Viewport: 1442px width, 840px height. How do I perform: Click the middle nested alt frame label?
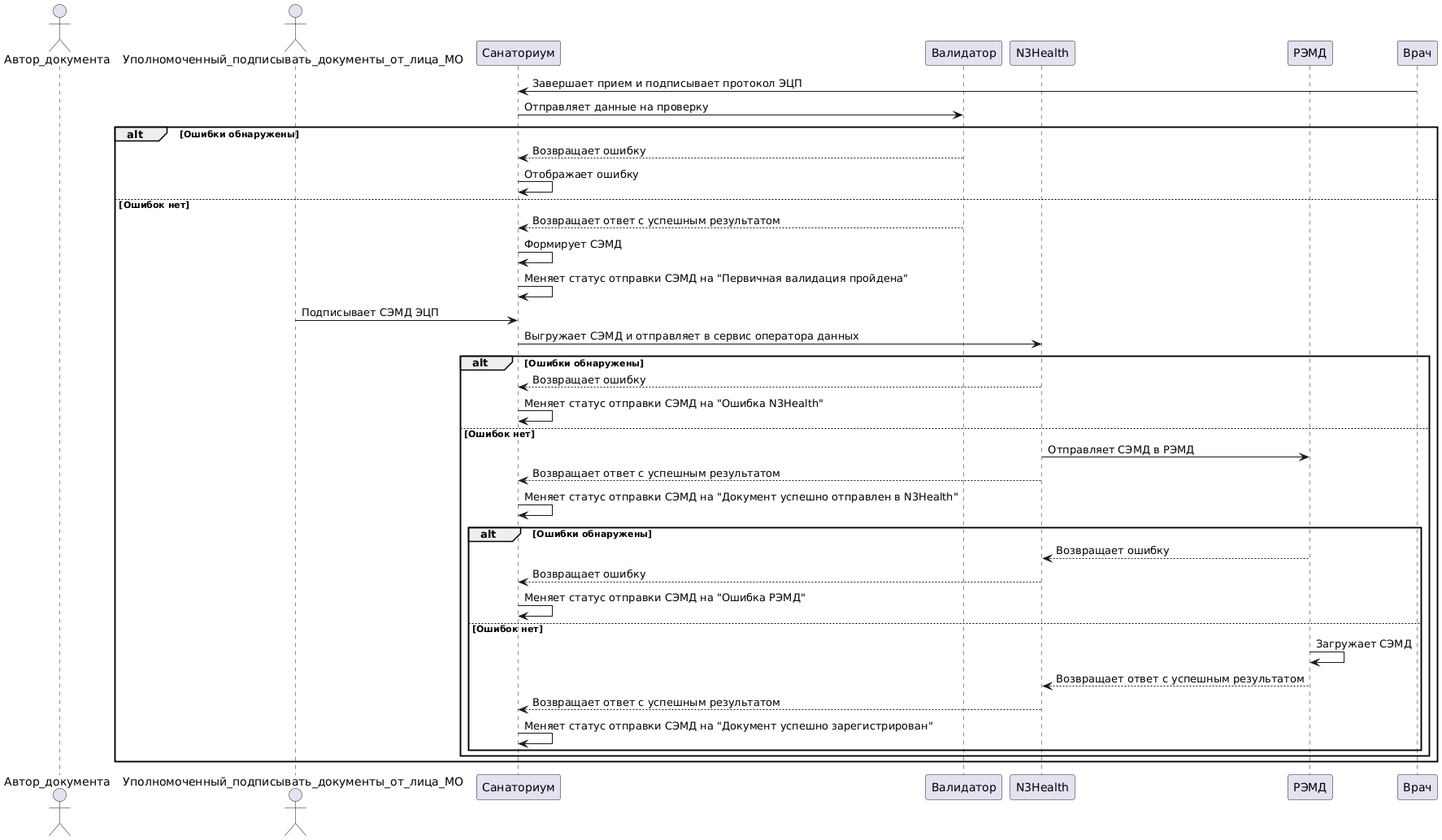[x=480, y=363]
